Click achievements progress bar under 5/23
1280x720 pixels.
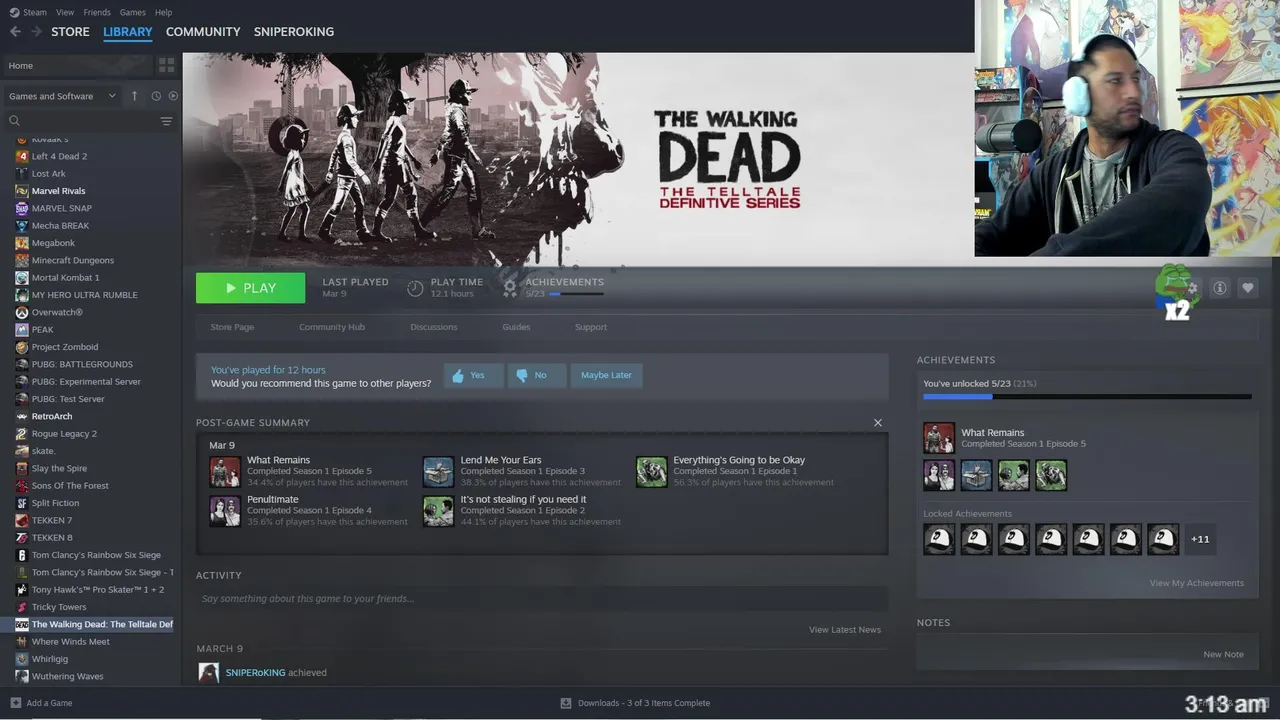click(576, 294)
